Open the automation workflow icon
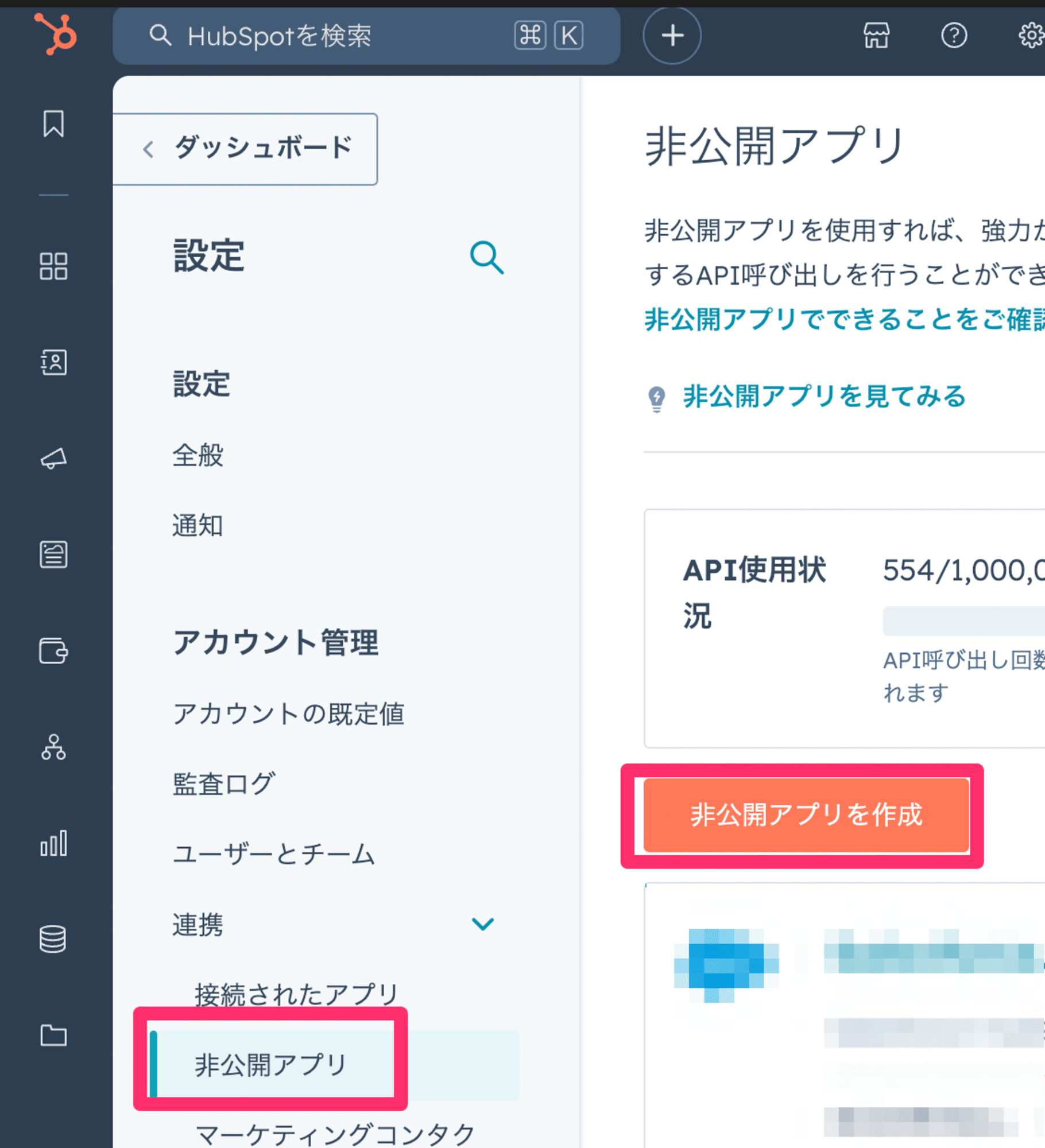The image size is (1045, 1148). (x=53, y=747)
